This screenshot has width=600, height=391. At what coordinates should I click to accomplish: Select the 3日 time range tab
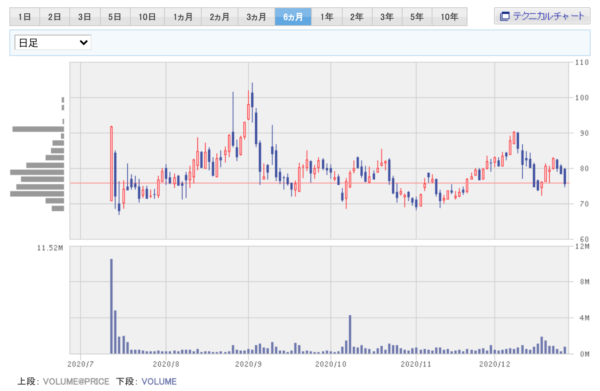tap(85, 17)
